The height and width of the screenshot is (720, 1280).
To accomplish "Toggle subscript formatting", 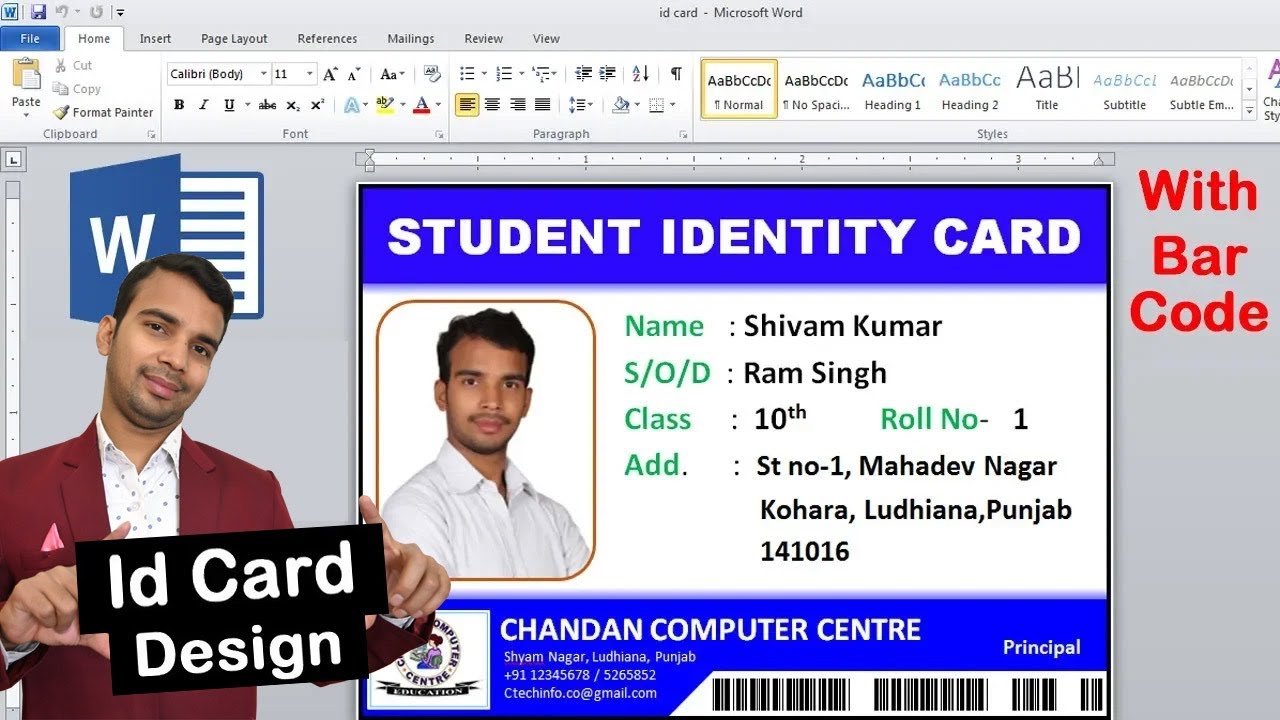I will pos(293,104).
